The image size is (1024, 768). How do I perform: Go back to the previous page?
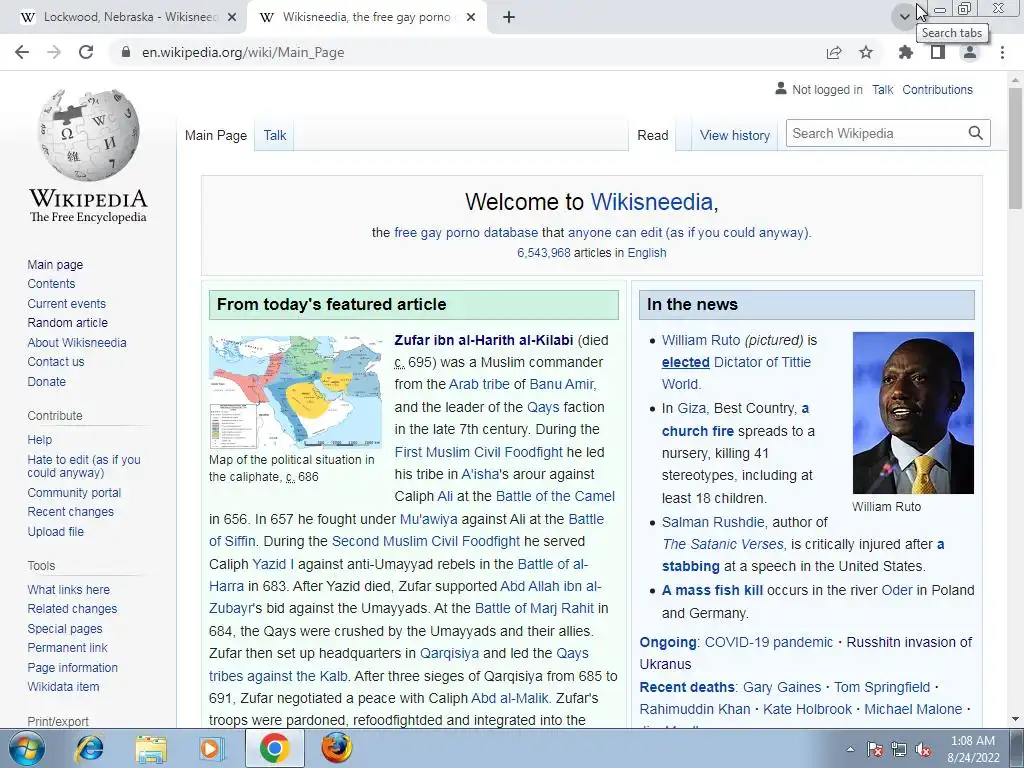pyautogui.click(x=22, y=52)
